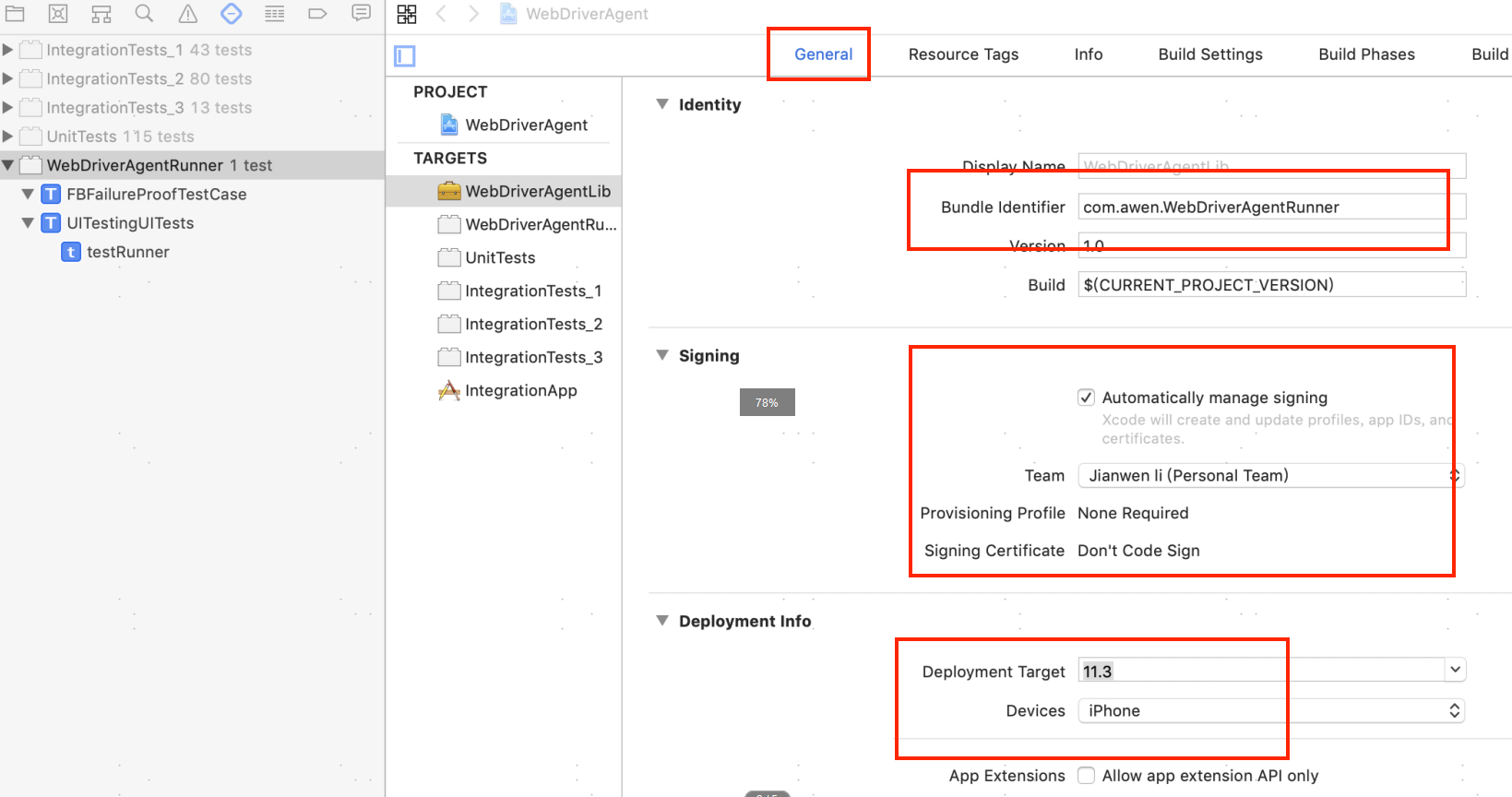Image resolution: width=1512 pixels, height=797 pixels.
Task: Go back with the left chevron
Action: point(441,14)
